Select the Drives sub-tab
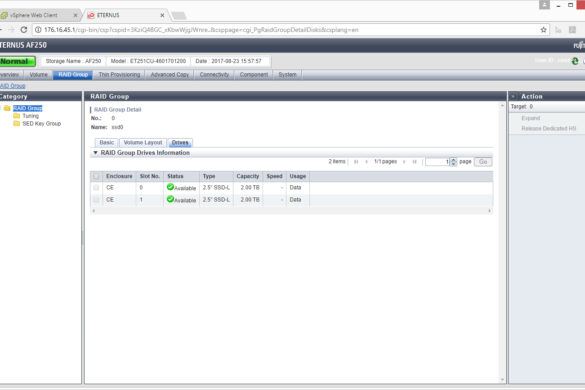Viewport: 585px width, 390px height. pos(180,143)
